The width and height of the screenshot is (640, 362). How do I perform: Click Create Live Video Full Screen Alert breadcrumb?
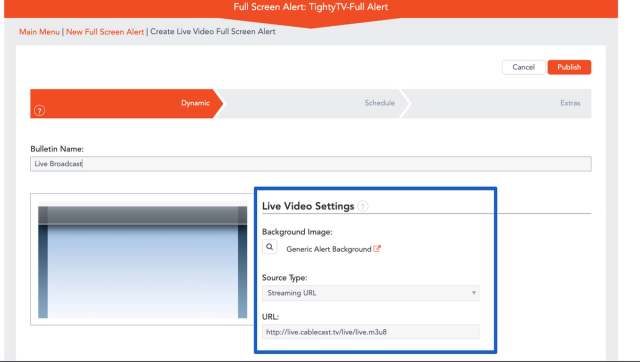pyautogui.click(x=213, y=31)
